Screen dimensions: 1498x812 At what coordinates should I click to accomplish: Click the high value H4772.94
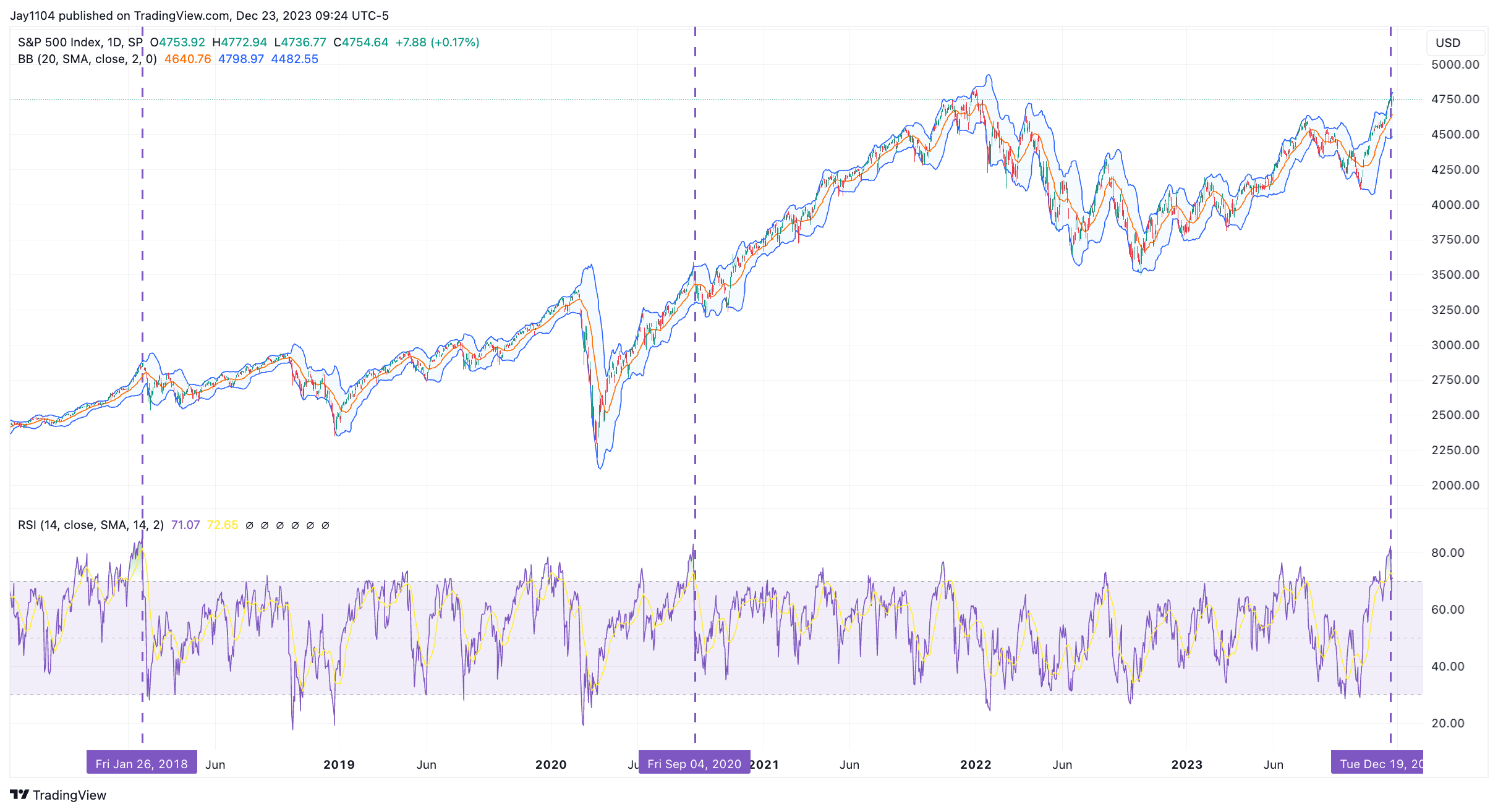pos(239,42)
